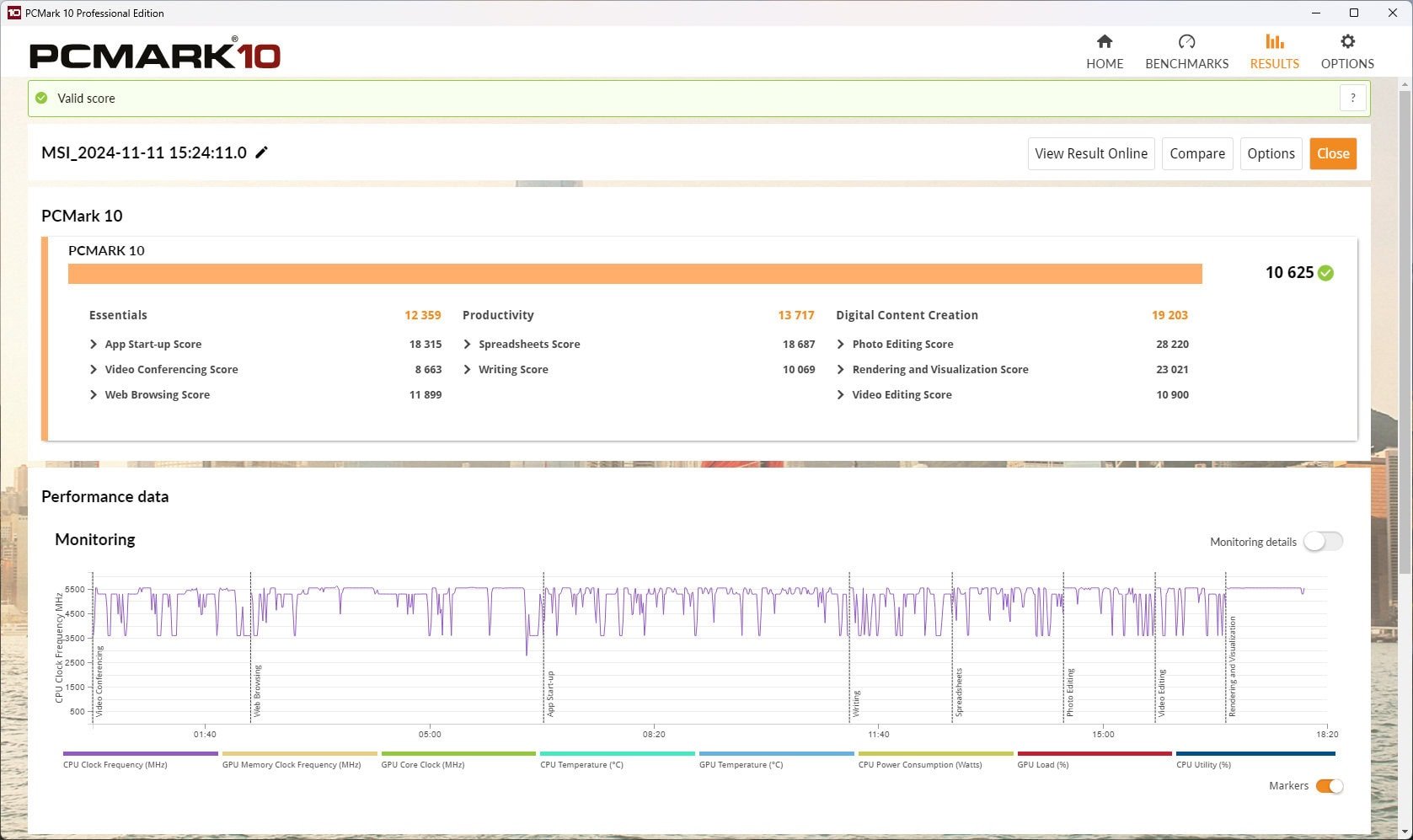Select GPU Core Clock legend swatch

click(x=458, y=753)
